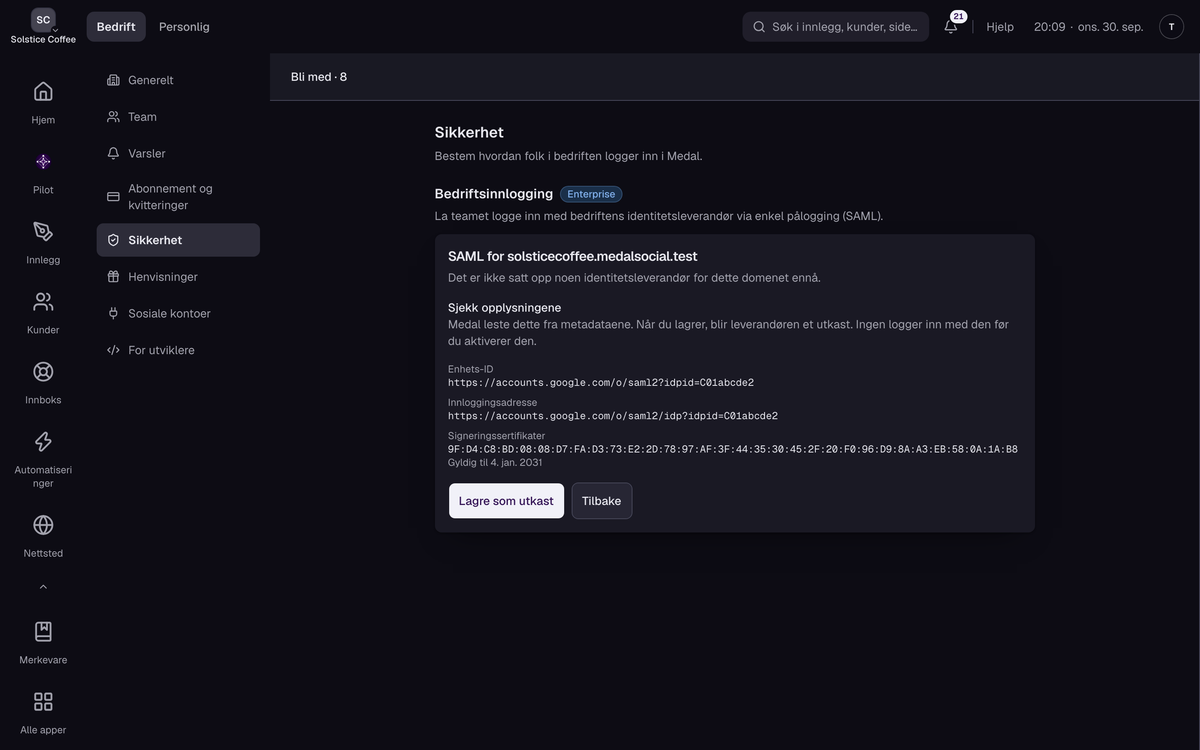Image resolution: width=1200 pixels, height=750 pixels.
Task: Open the Solstice Coffee workspace switcher
Action: point(43,26)
